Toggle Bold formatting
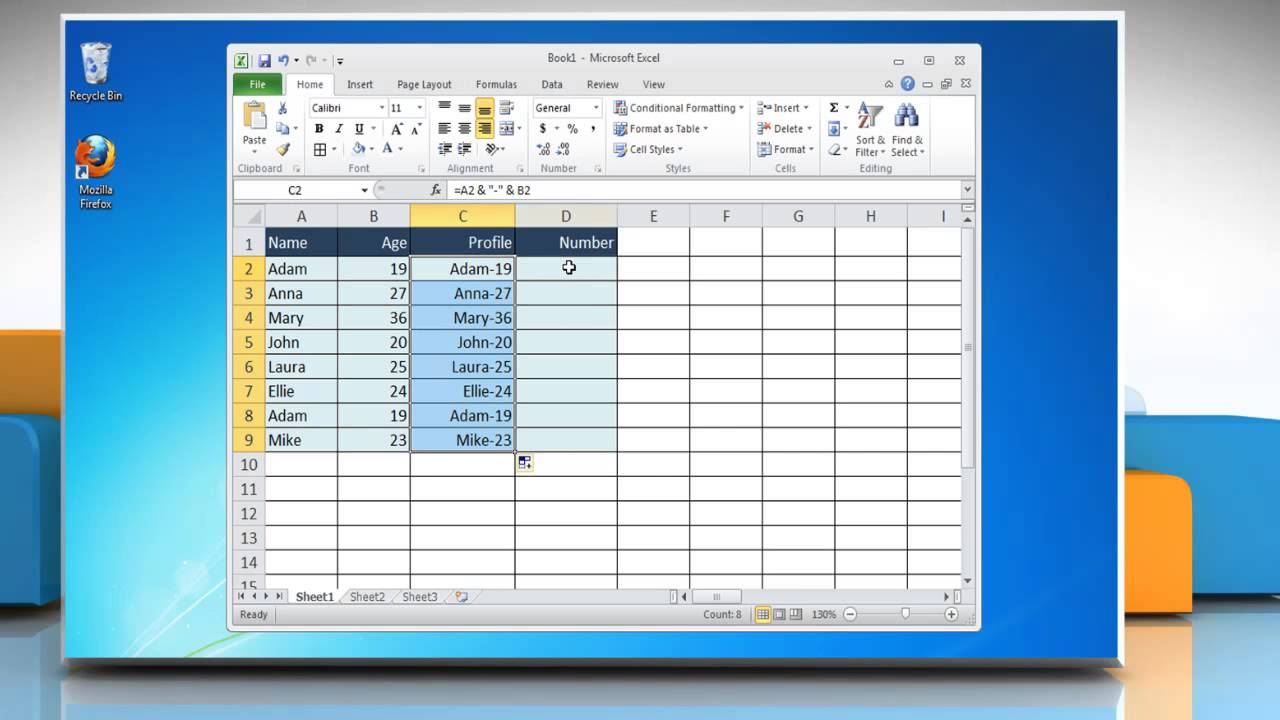This screenshot has height=720, width=1280. [319, 129]
